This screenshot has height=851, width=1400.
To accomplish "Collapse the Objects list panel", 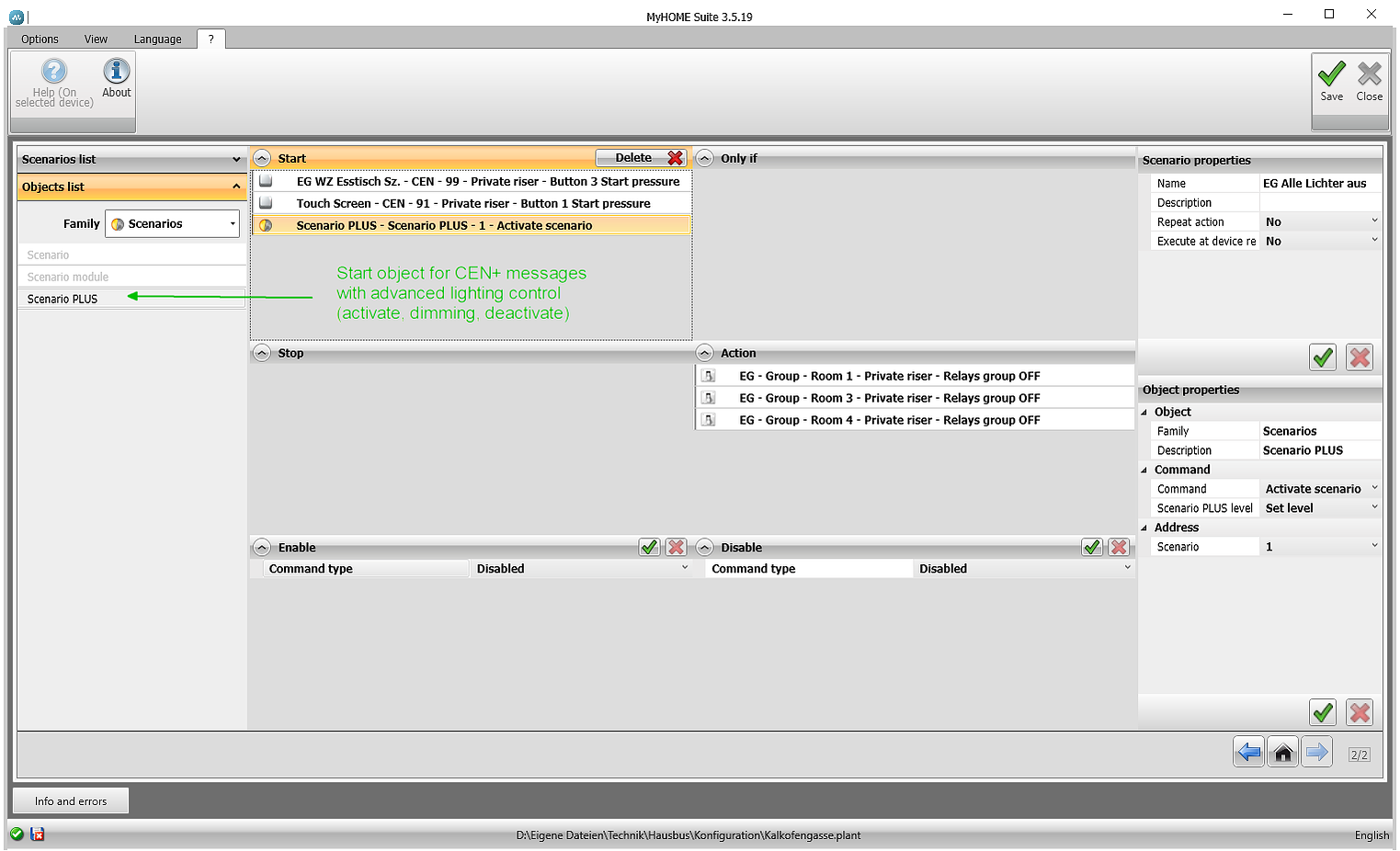I will (236, 187).
